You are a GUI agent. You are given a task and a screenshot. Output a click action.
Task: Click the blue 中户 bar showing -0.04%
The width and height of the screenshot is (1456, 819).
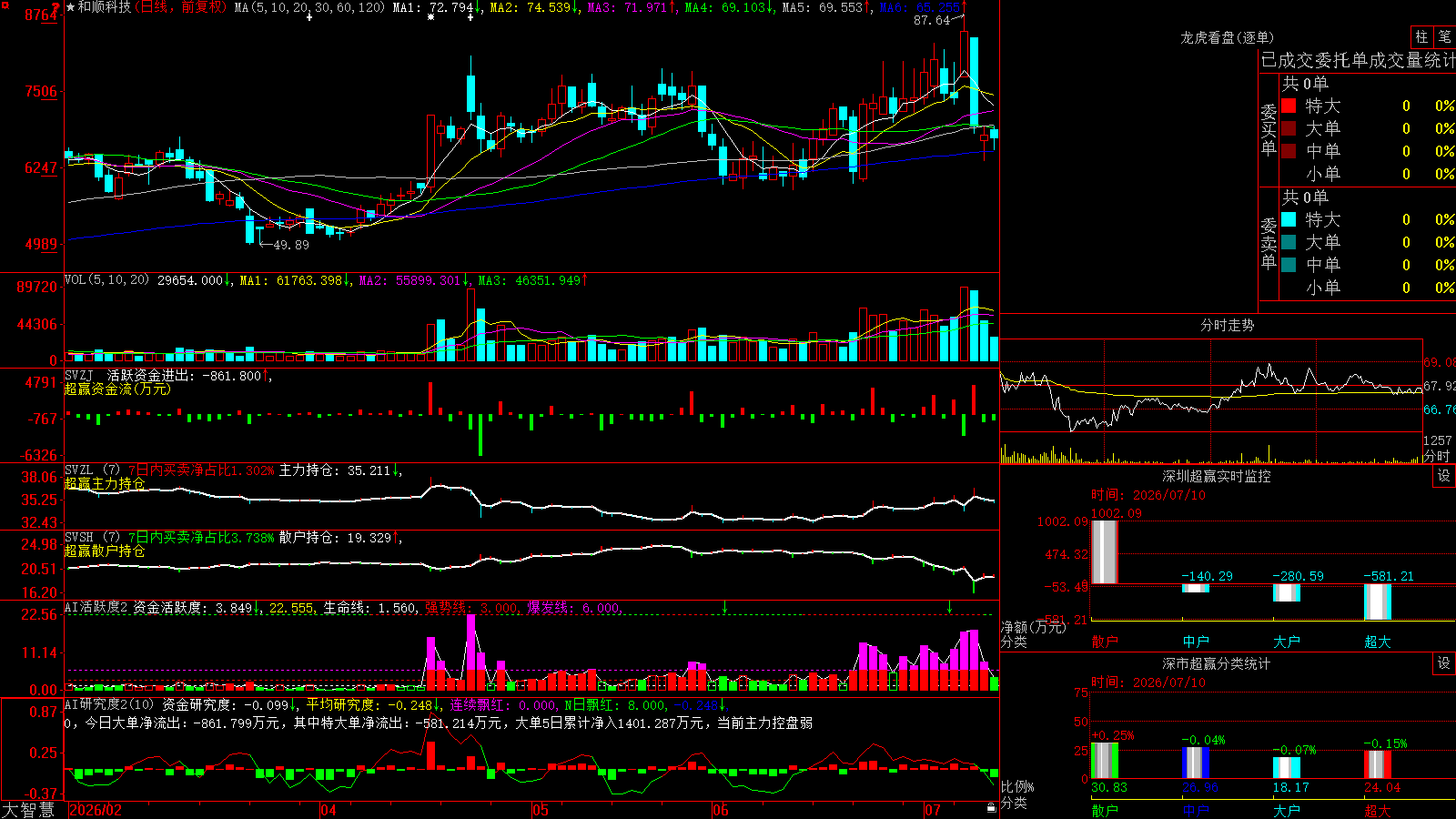pos(1196,763)
